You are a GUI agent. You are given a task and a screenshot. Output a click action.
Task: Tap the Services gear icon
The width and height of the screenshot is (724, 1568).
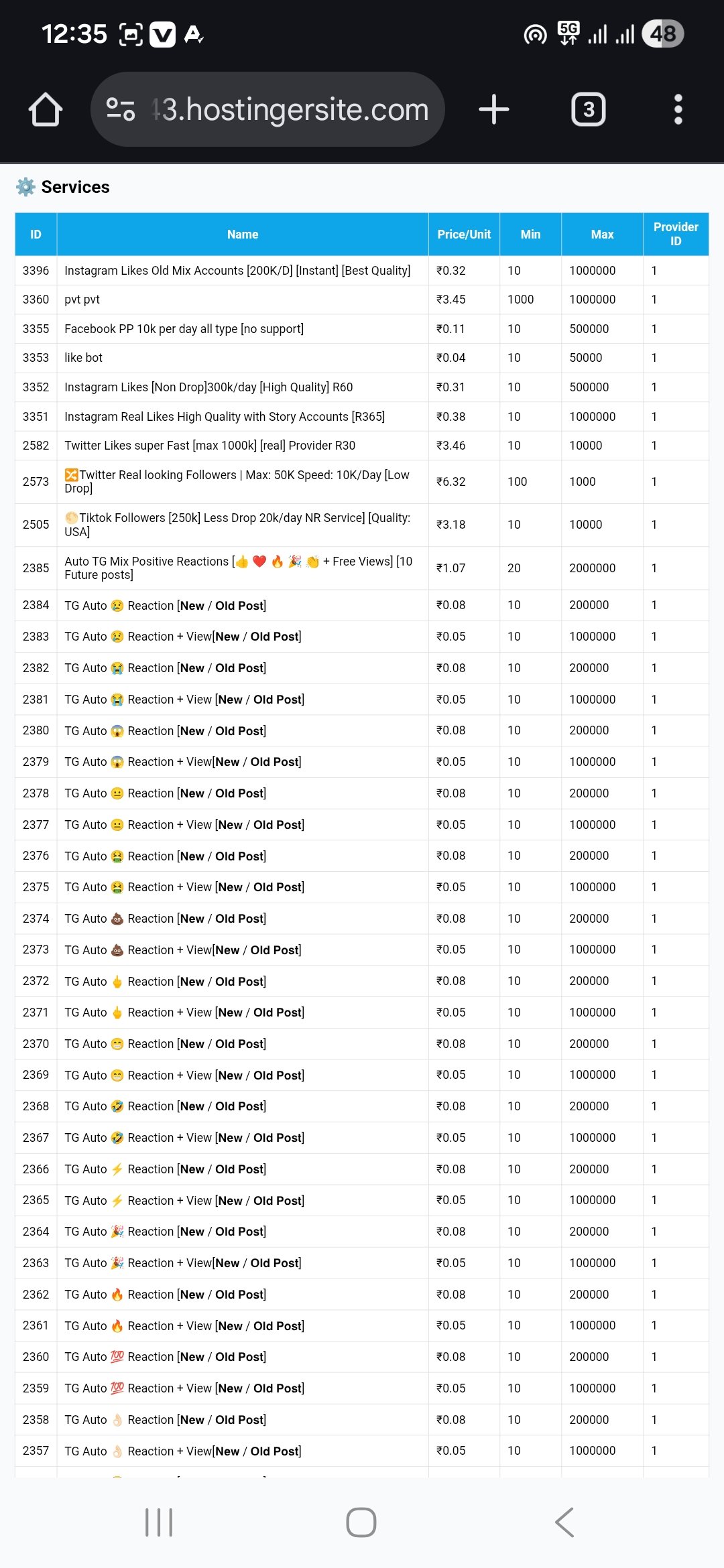click(x=25, y=187)
